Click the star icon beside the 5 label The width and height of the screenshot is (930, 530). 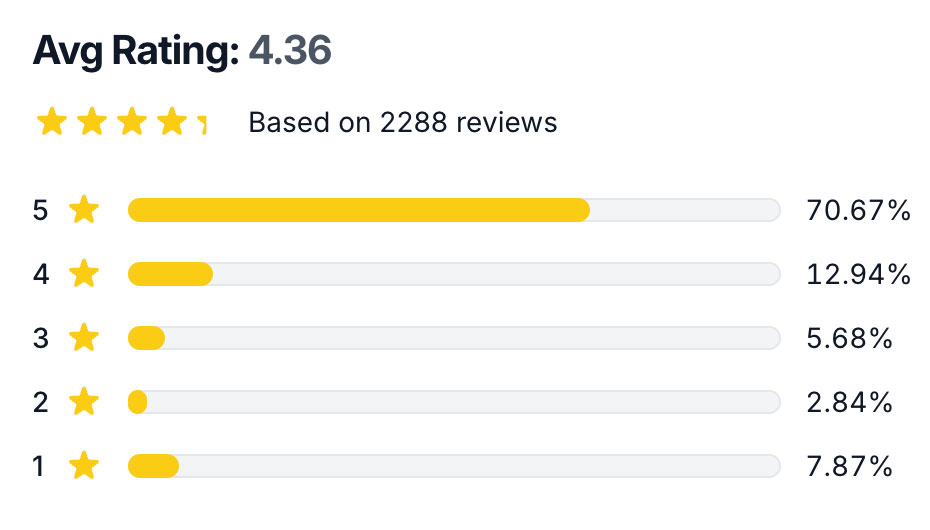(x=84, y=210)
